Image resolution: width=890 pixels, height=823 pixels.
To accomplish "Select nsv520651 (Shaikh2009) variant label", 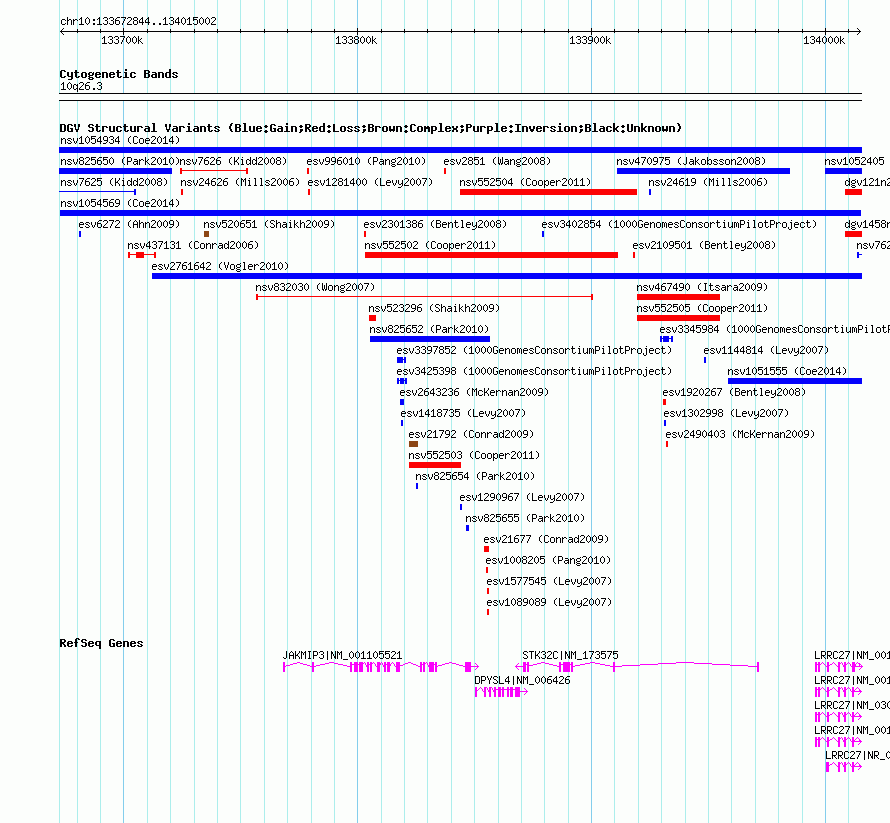I will (x=269, y=224).
